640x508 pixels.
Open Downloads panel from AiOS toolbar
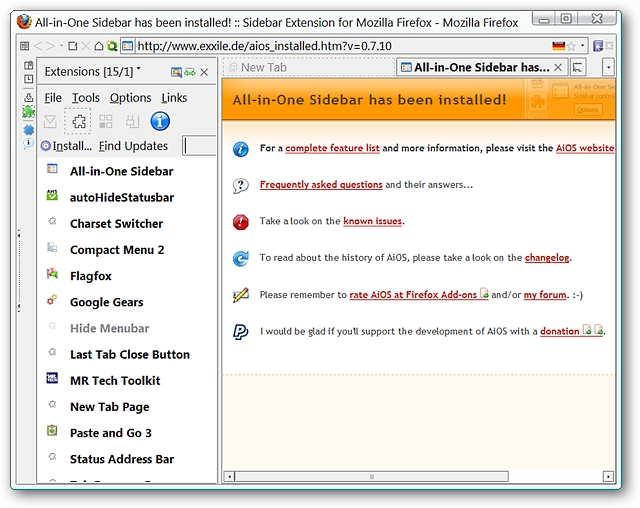29,97
